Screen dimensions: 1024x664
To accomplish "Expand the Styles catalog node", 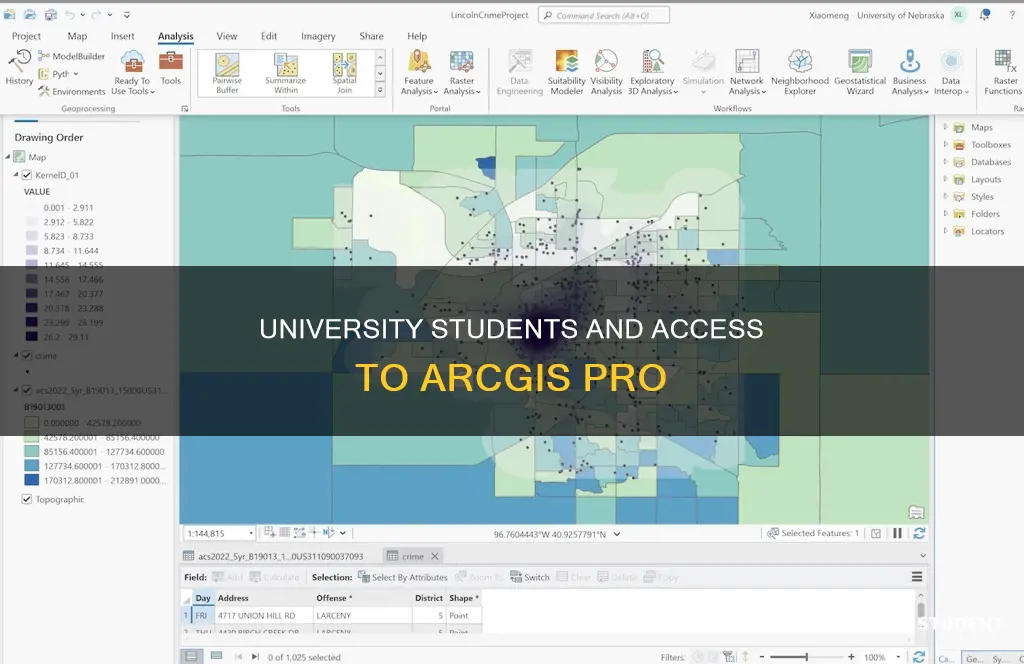I will click(x=946, y=196).
